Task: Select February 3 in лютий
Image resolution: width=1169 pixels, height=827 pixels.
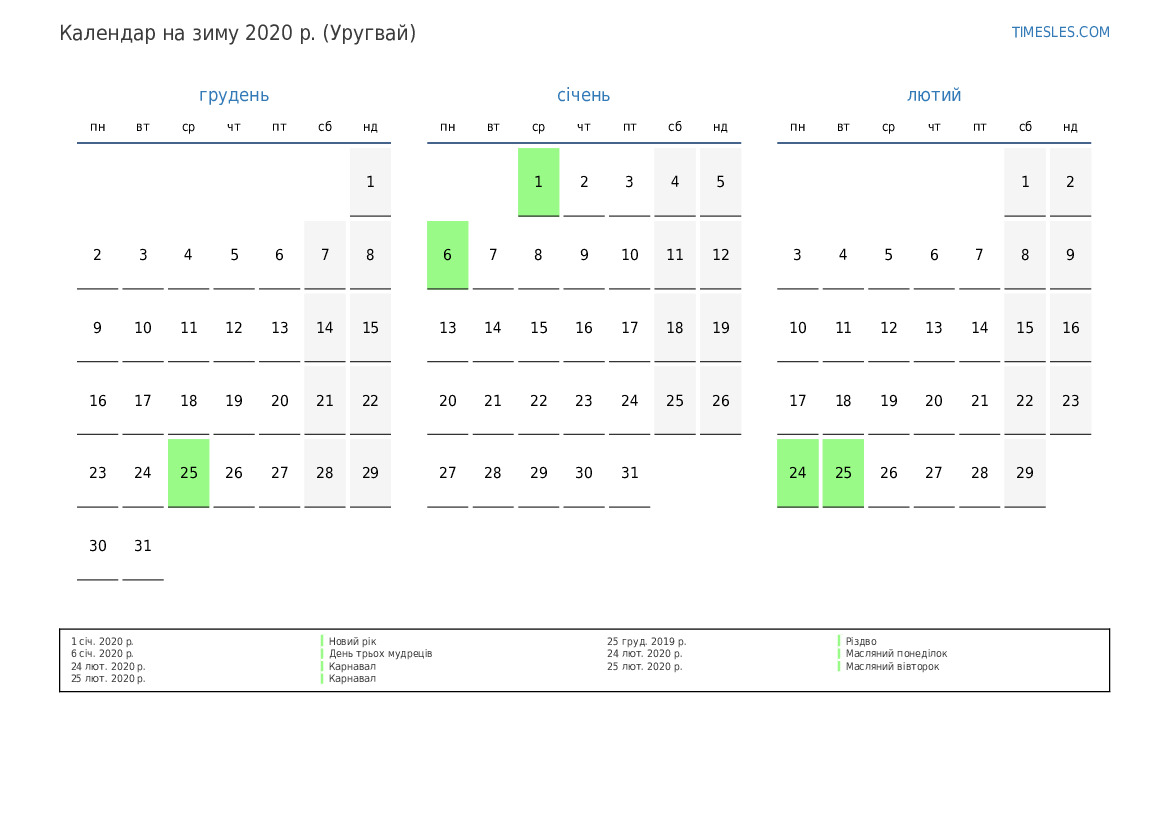Action: [x=798, y=255]
